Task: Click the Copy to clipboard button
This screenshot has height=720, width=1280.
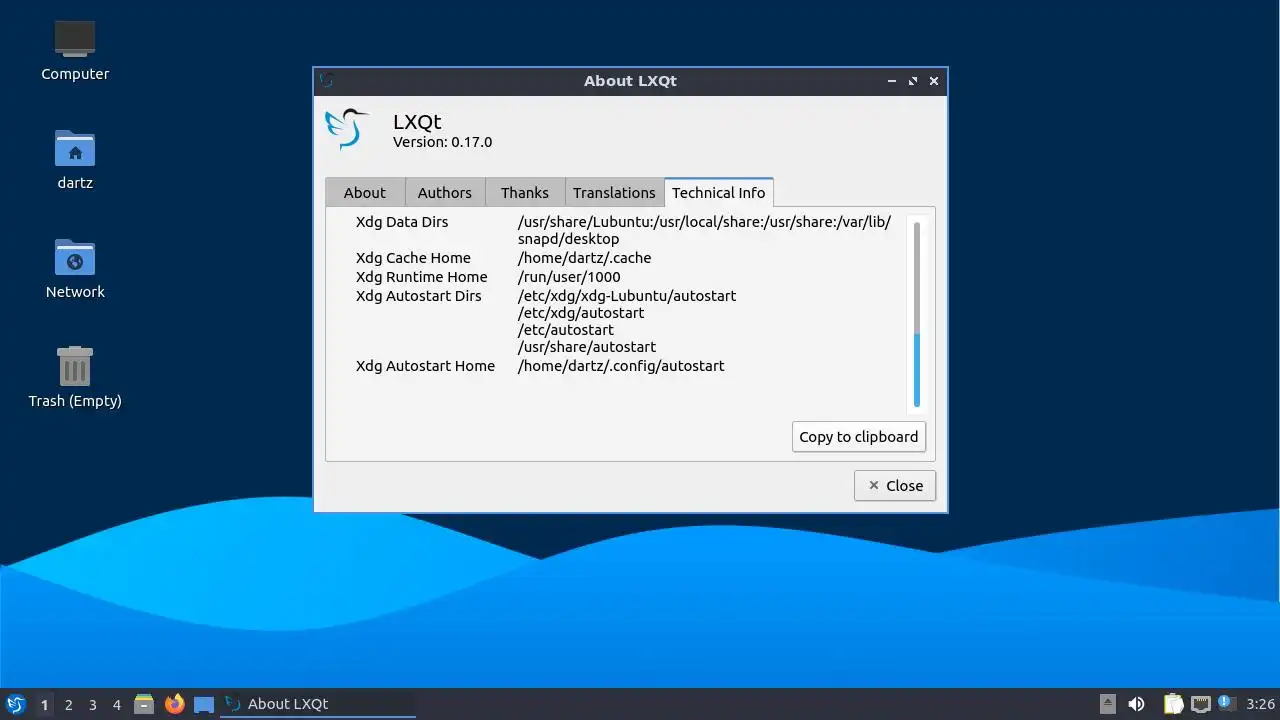Action: click(859, 437)
